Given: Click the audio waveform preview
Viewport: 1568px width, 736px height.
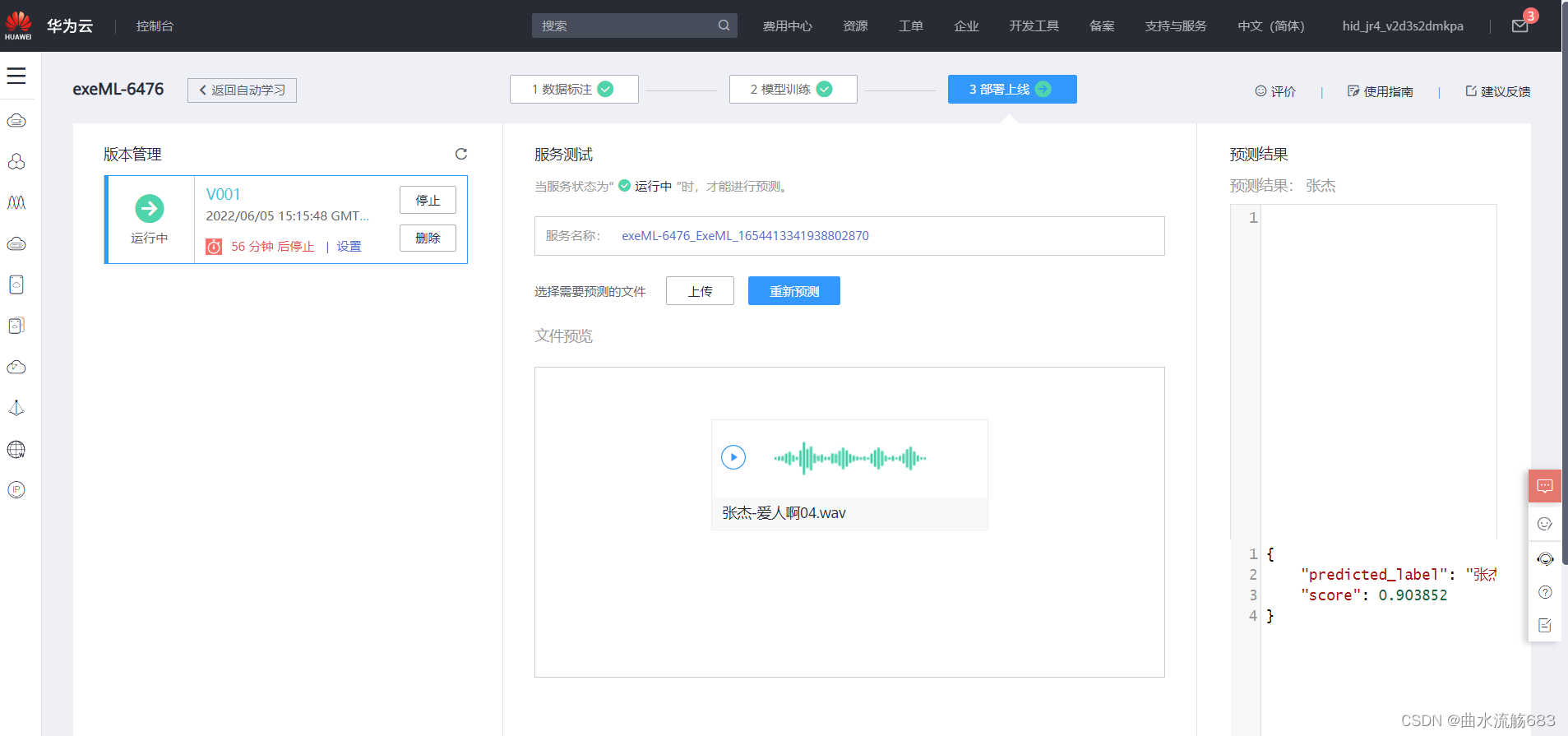Looking at the screenshot, I should click(849, 458).
